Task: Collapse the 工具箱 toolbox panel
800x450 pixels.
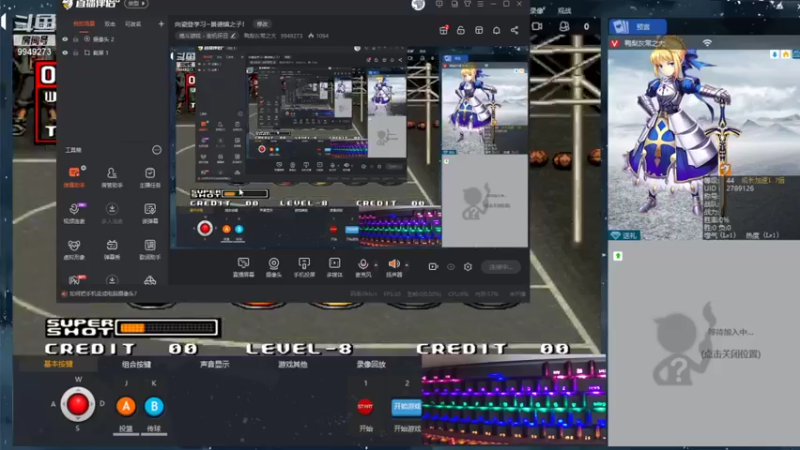Action: (157, 149)
